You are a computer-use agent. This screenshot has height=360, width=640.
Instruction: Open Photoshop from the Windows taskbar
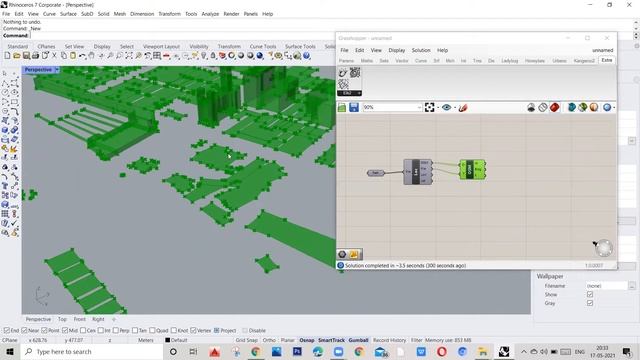pos(297,351)
